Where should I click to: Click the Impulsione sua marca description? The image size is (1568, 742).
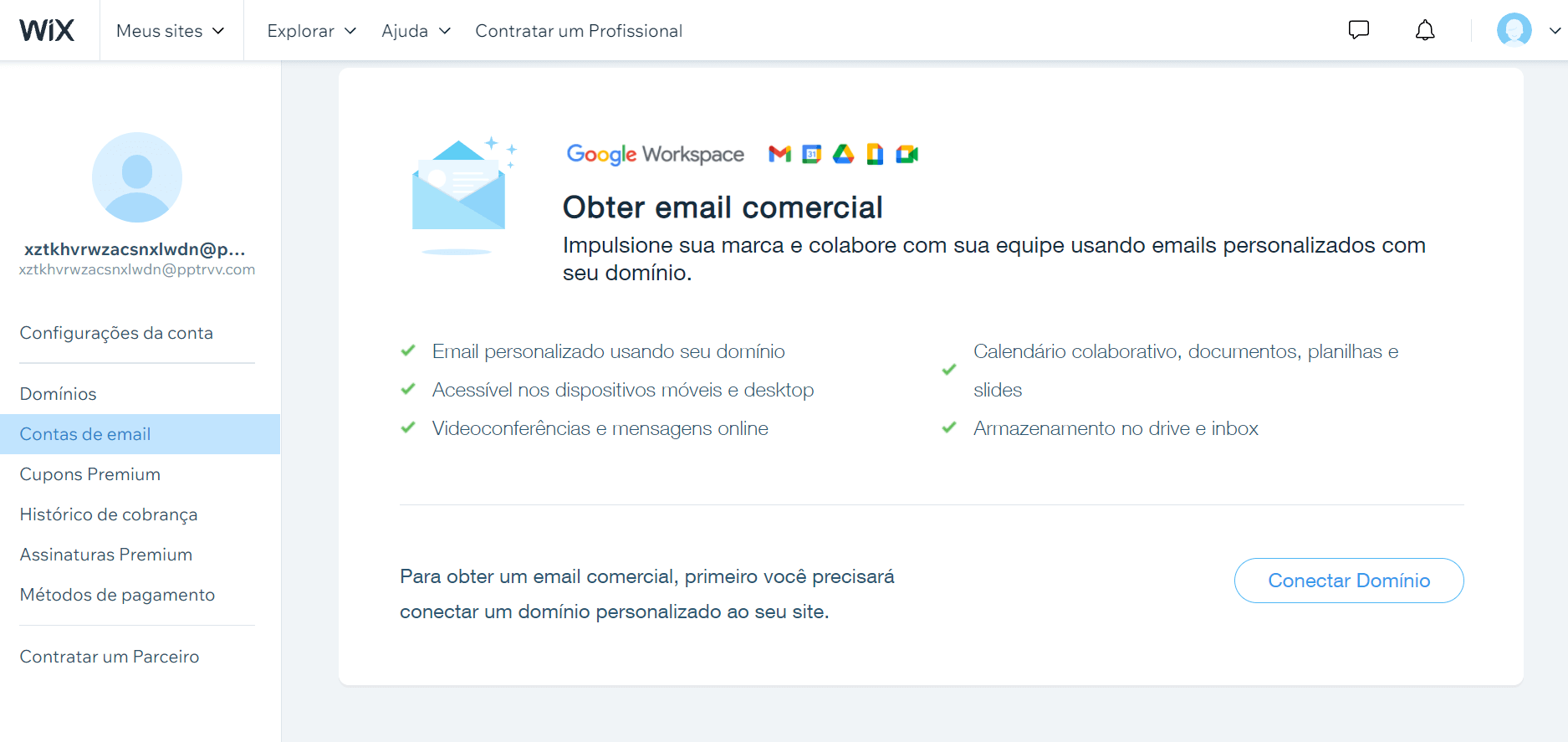(994, 258)
